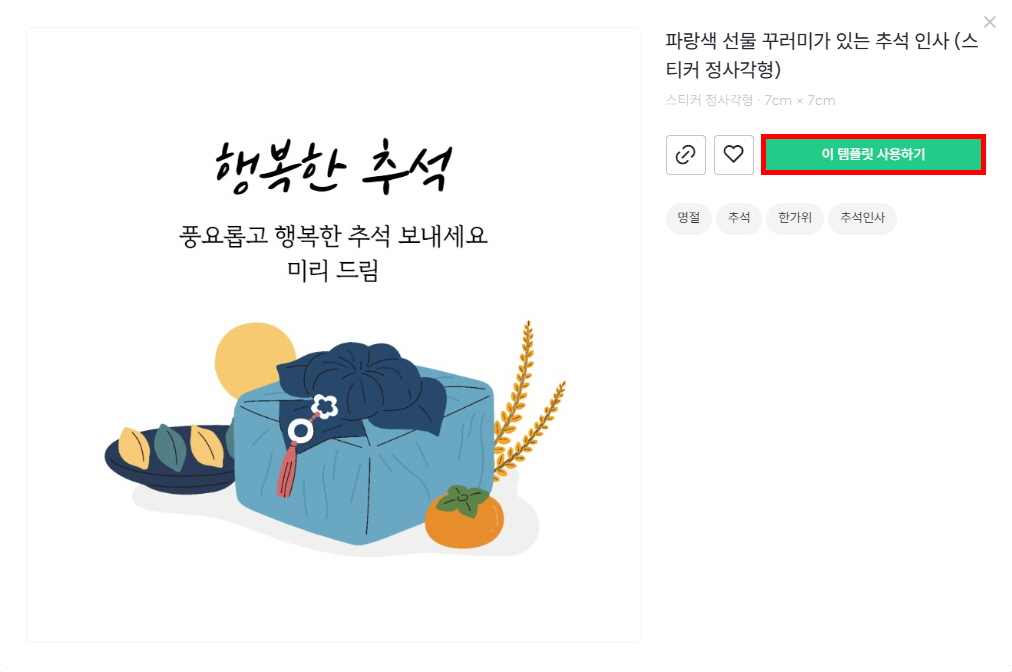Click the 풍요롭고 행복한 추석 보내세요 text line

coord(333,236)
